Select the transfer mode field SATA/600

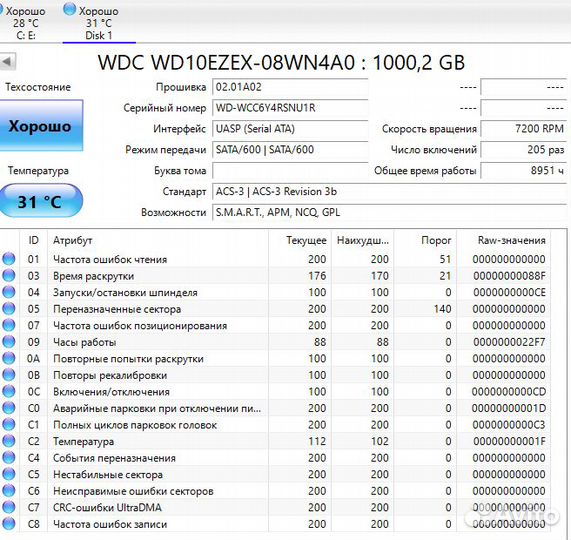290,150
